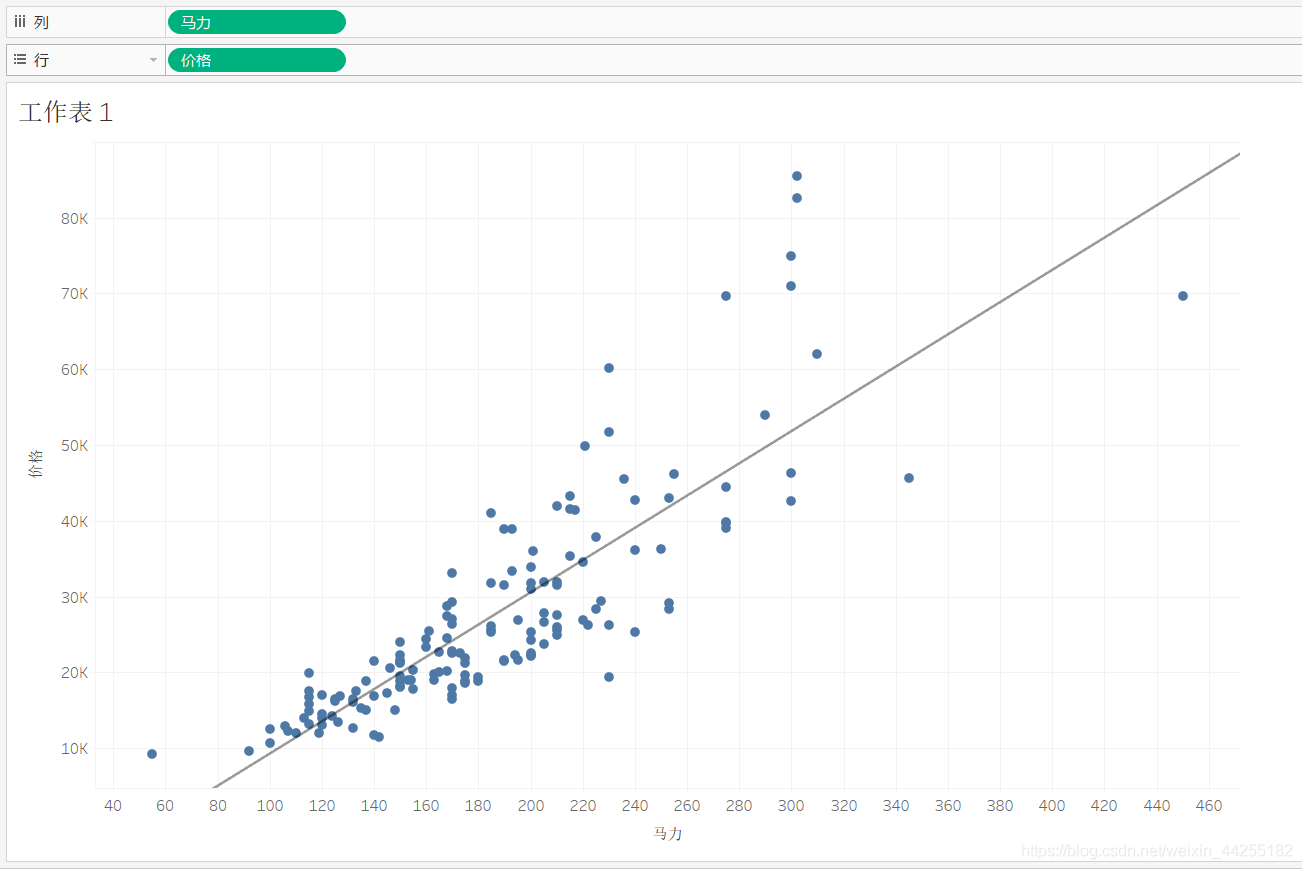The width and height of the screenshot is (1302, 869).
Task: Click the 60K label on the price axis
Action: pos(77,370)
